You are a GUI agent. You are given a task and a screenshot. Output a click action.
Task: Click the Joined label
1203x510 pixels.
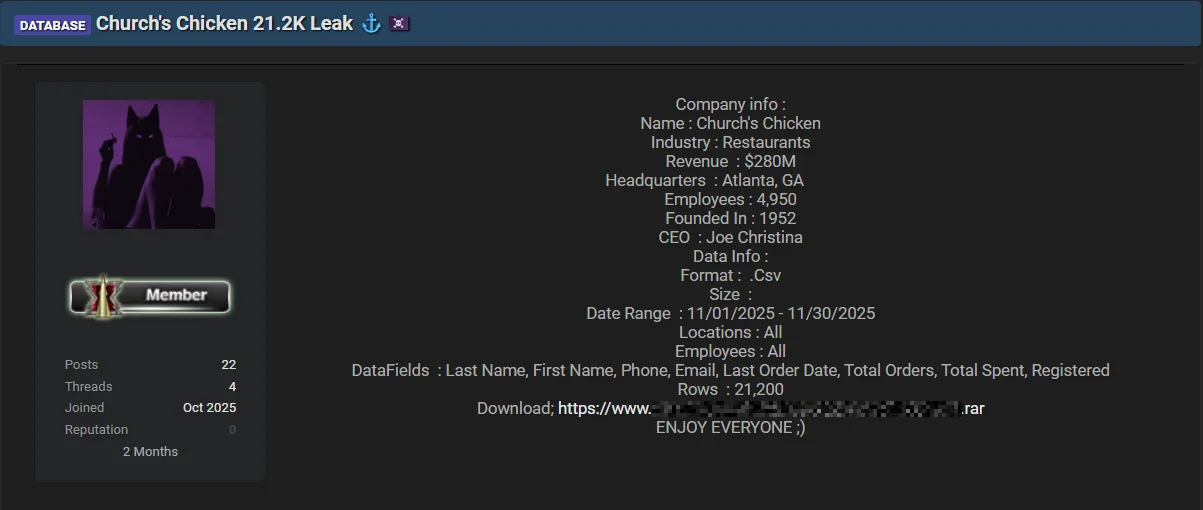click(x=85, y=408)
